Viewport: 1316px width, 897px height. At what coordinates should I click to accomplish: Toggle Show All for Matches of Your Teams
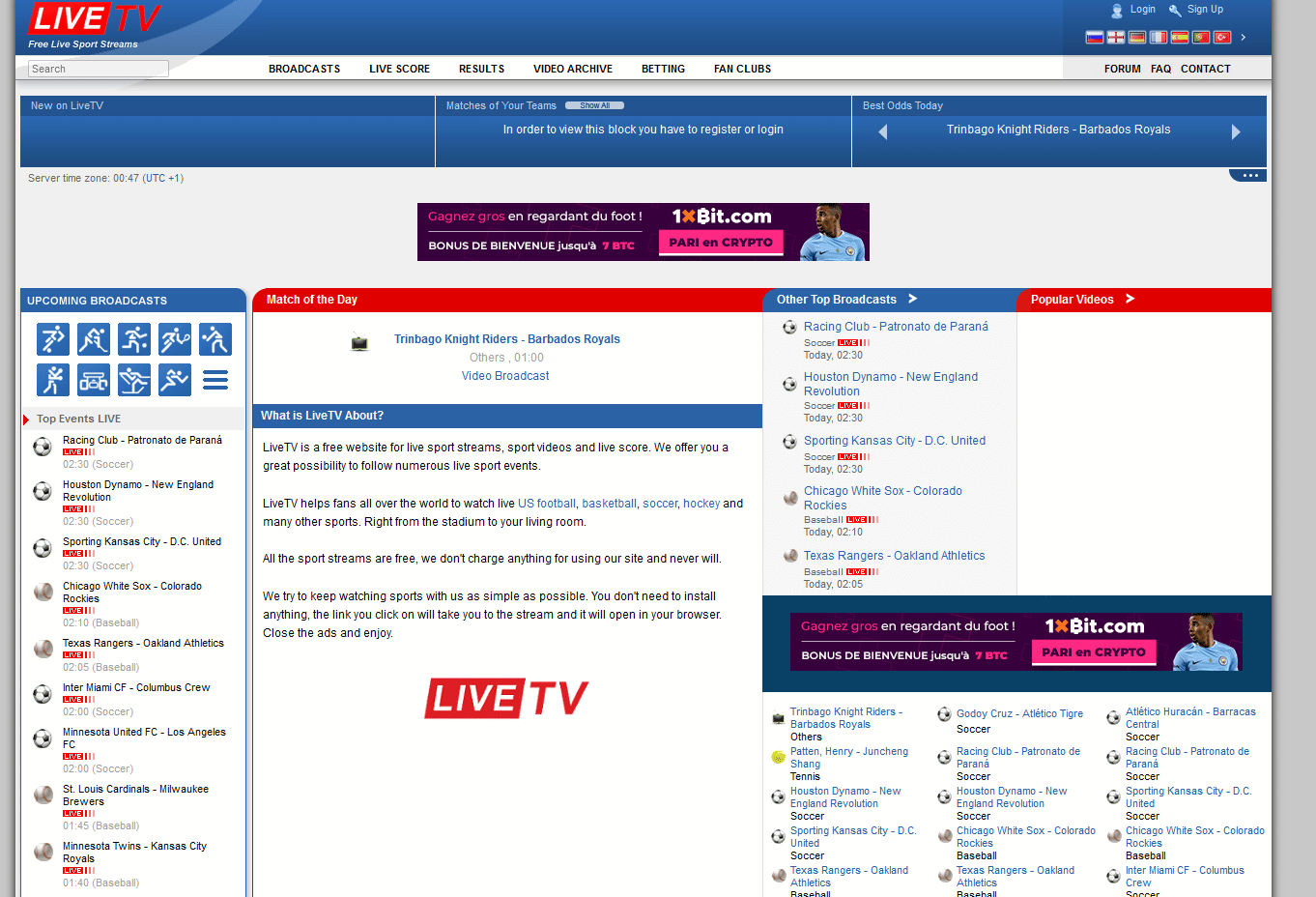594,105
